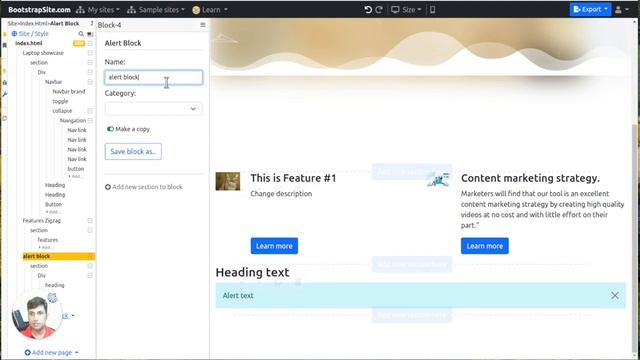This screenshot has height=360, width=640.
Task: Click the Name input field
Action: [153, 77]
